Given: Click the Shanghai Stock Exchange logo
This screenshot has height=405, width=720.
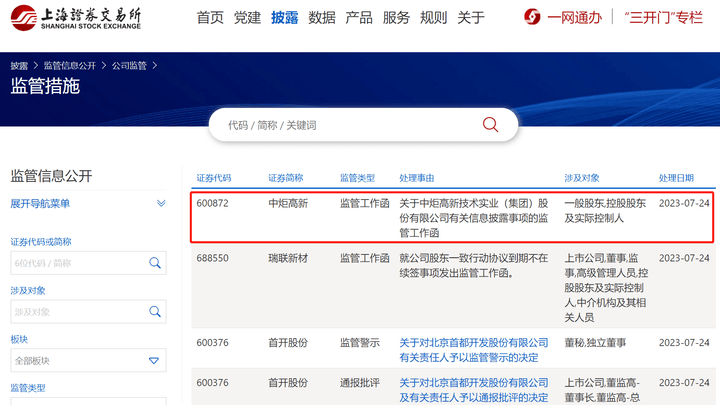Looking at the screenshot, I should click(76, 18).
